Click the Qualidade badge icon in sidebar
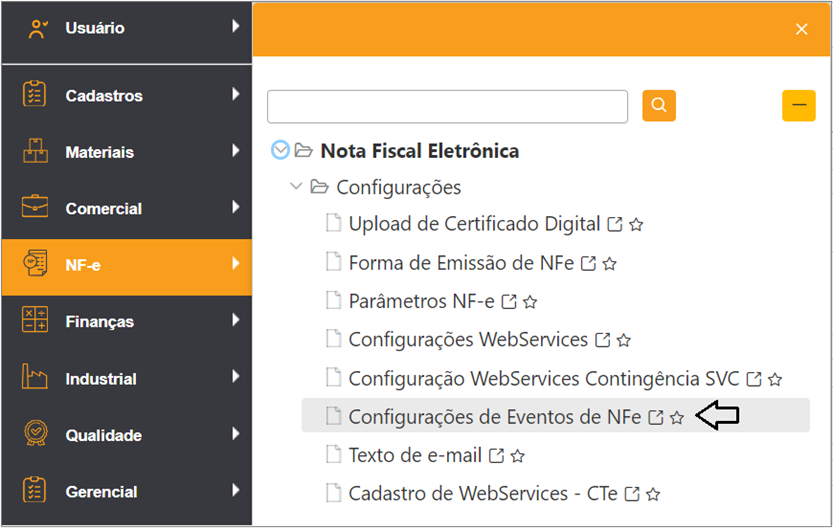 35,433
